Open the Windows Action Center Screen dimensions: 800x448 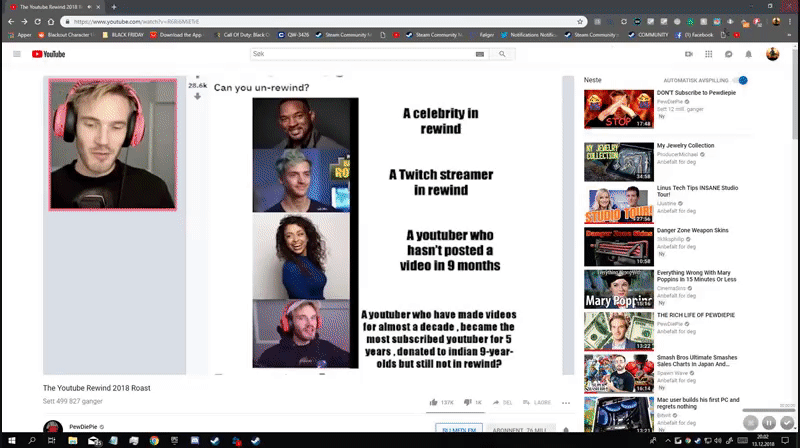786,440
